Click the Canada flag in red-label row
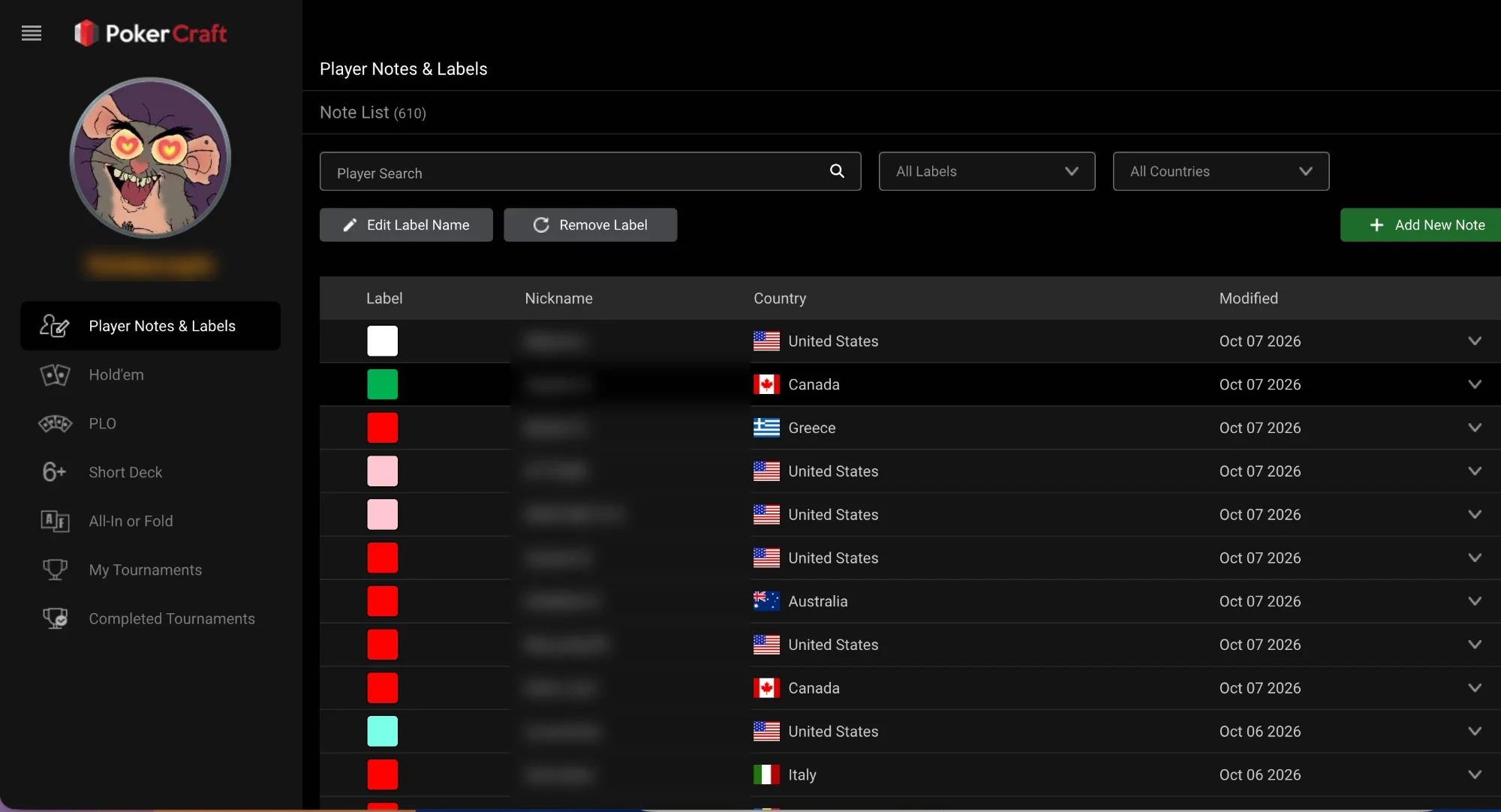Screen dimensions: 1501x812 point(766,688)
